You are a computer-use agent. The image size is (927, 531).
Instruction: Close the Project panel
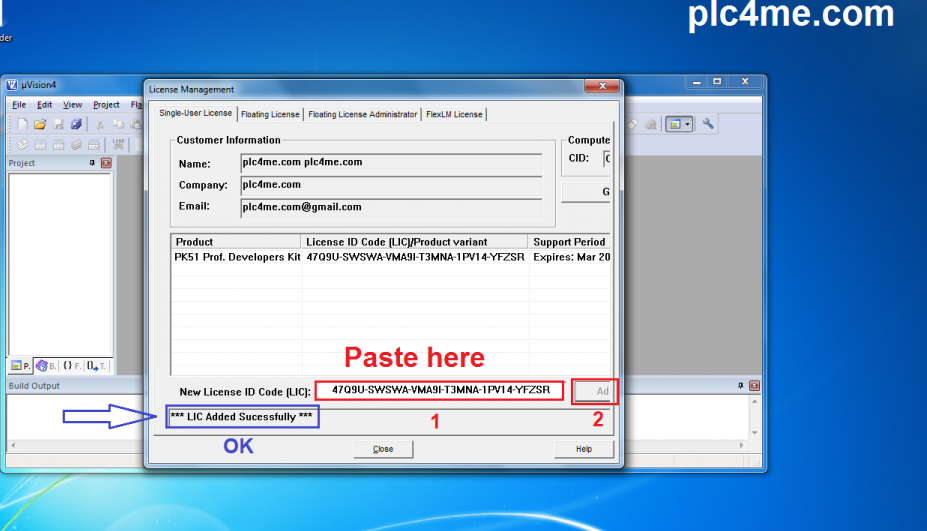coord(107,163)
